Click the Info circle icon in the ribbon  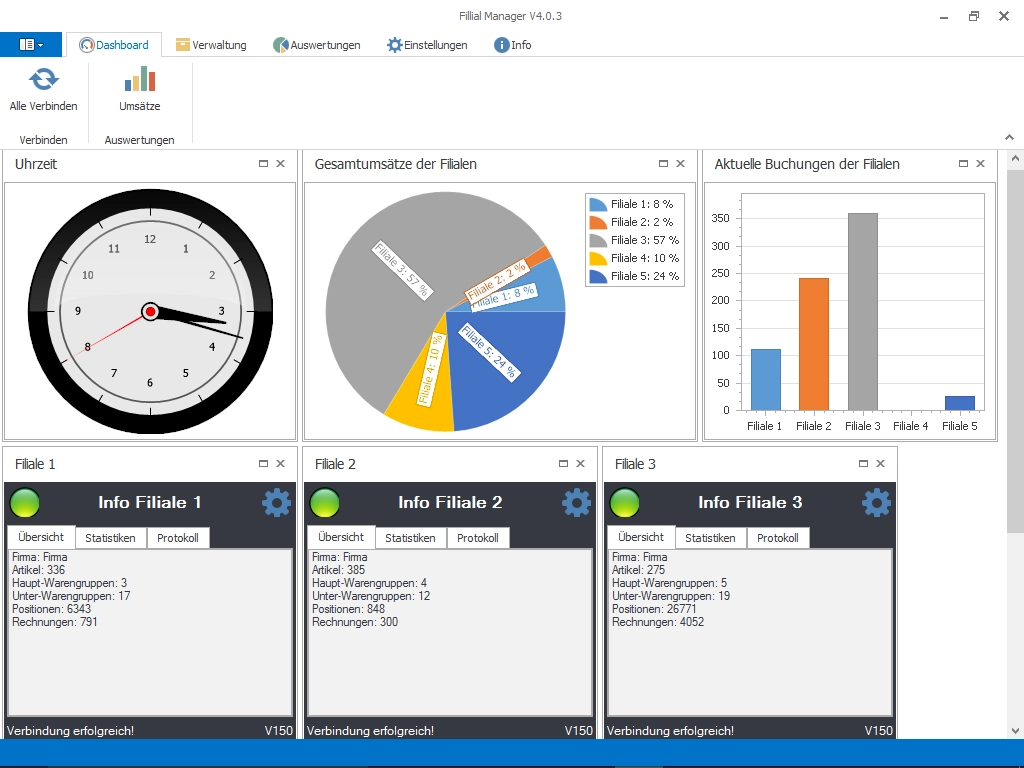point(498,44)
